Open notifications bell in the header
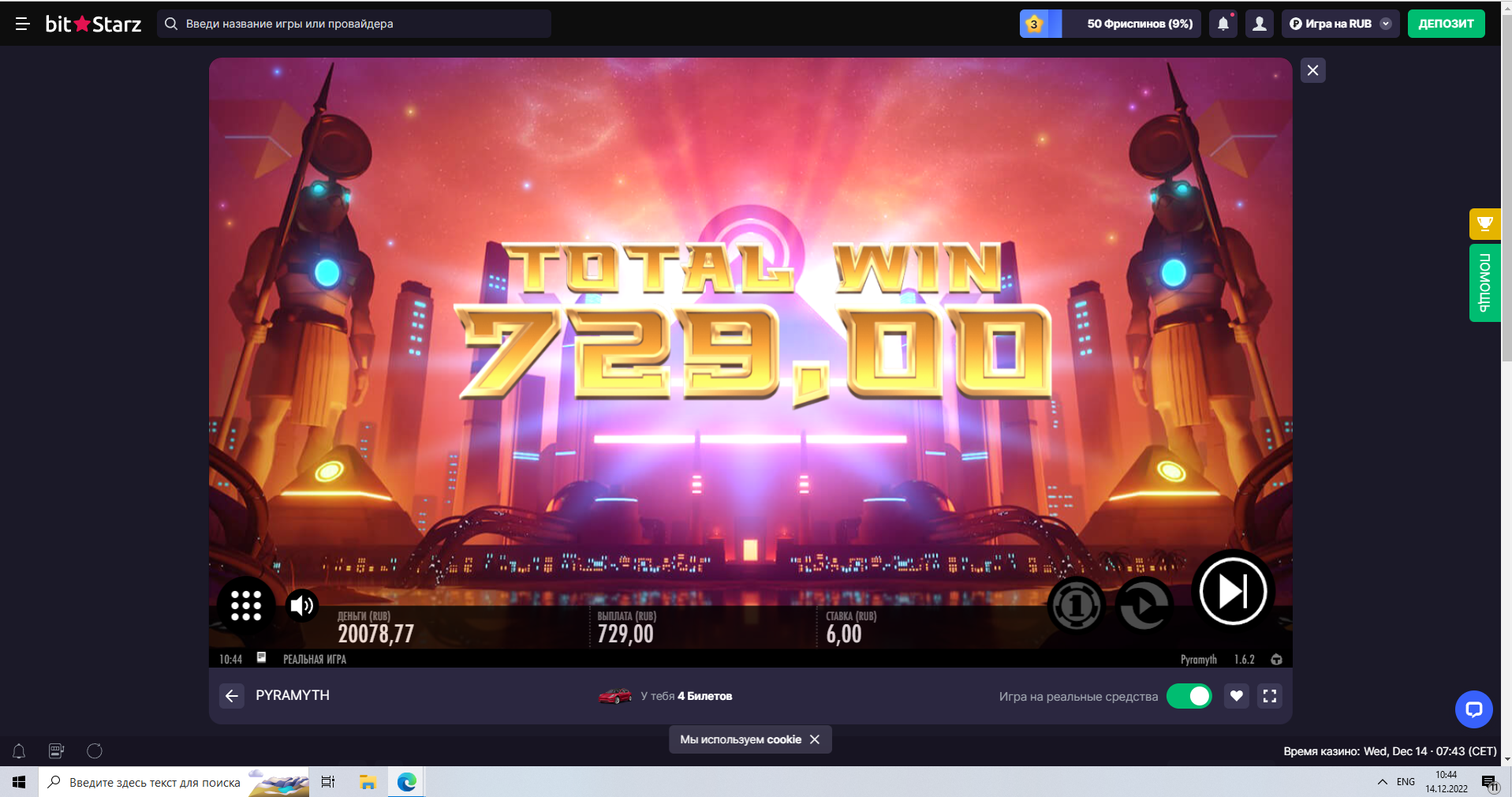Viewport: 1512px width, 797px height. [1223, 24]
